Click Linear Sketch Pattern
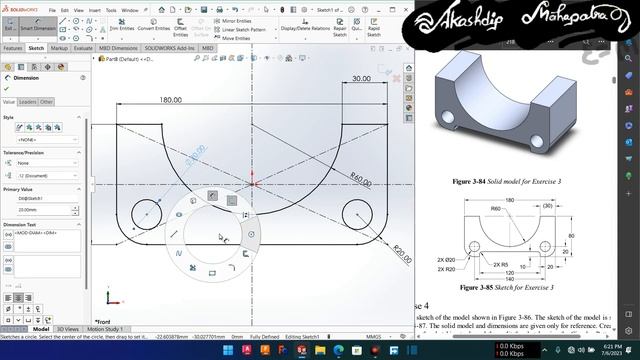The image size is (640, 360). click(x=240, y=29)
